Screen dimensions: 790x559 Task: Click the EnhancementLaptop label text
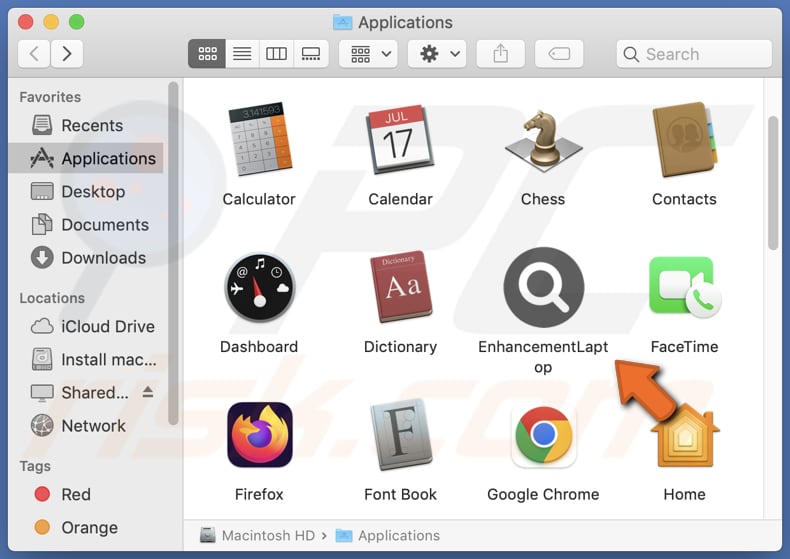coord(543,357)
